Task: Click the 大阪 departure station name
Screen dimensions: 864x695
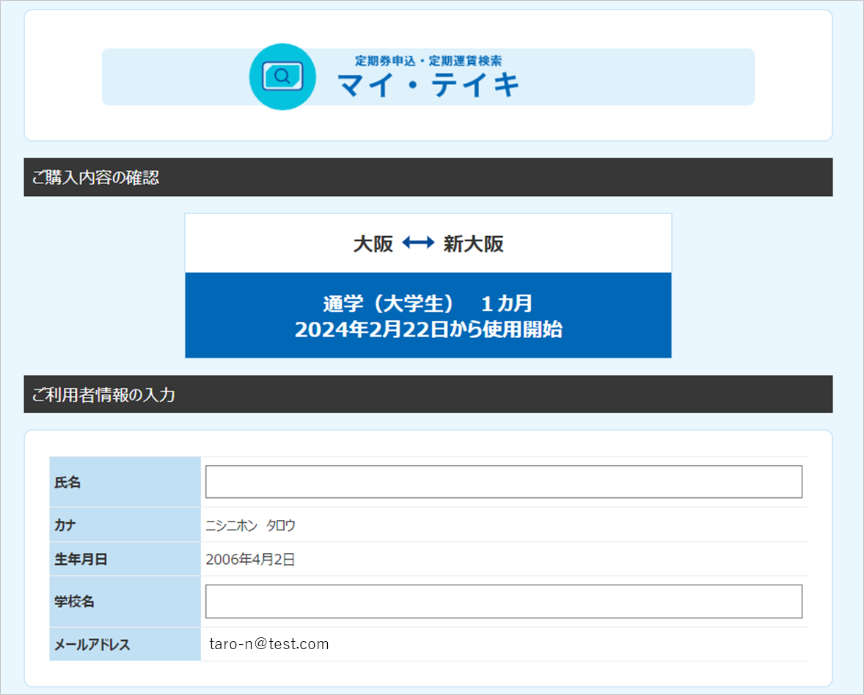Action: [x=373, y=244]
